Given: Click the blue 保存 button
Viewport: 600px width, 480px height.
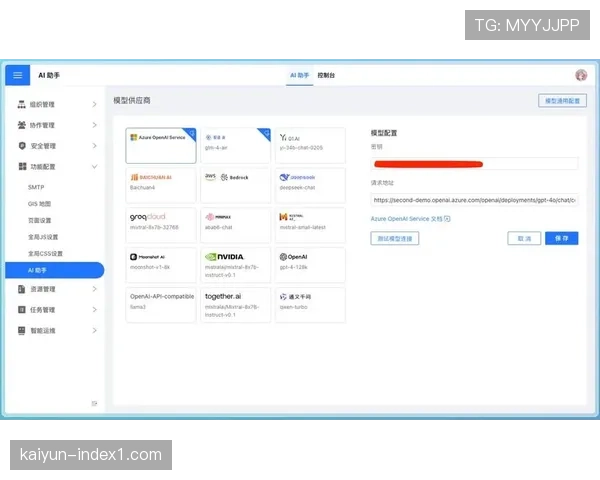Looking at the screenshot, I should [561, 238].
